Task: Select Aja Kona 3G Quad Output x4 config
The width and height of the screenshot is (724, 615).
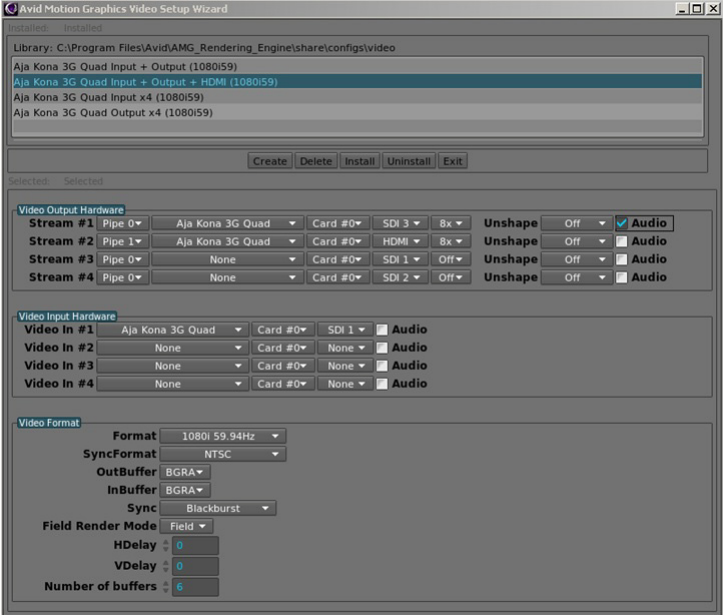Action: pos(113,113)
